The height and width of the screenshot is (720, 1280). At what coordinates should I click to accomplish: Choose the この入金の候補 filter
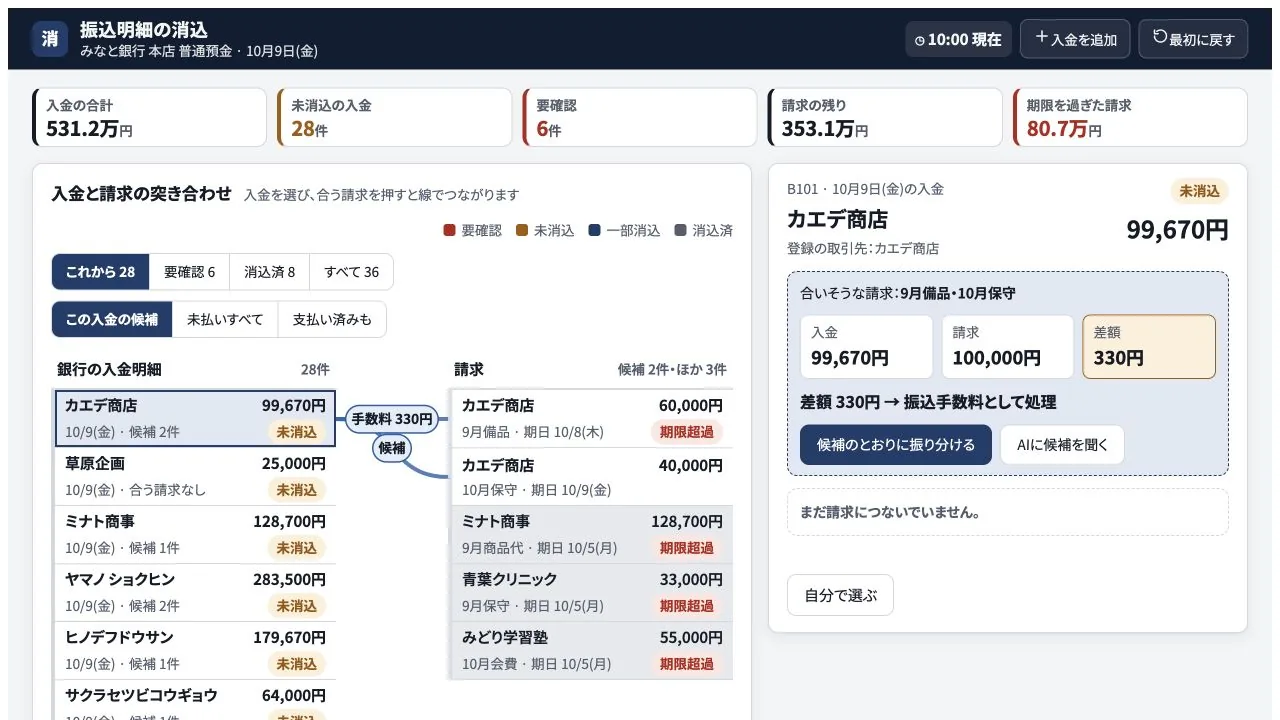(x=112, y=320)
